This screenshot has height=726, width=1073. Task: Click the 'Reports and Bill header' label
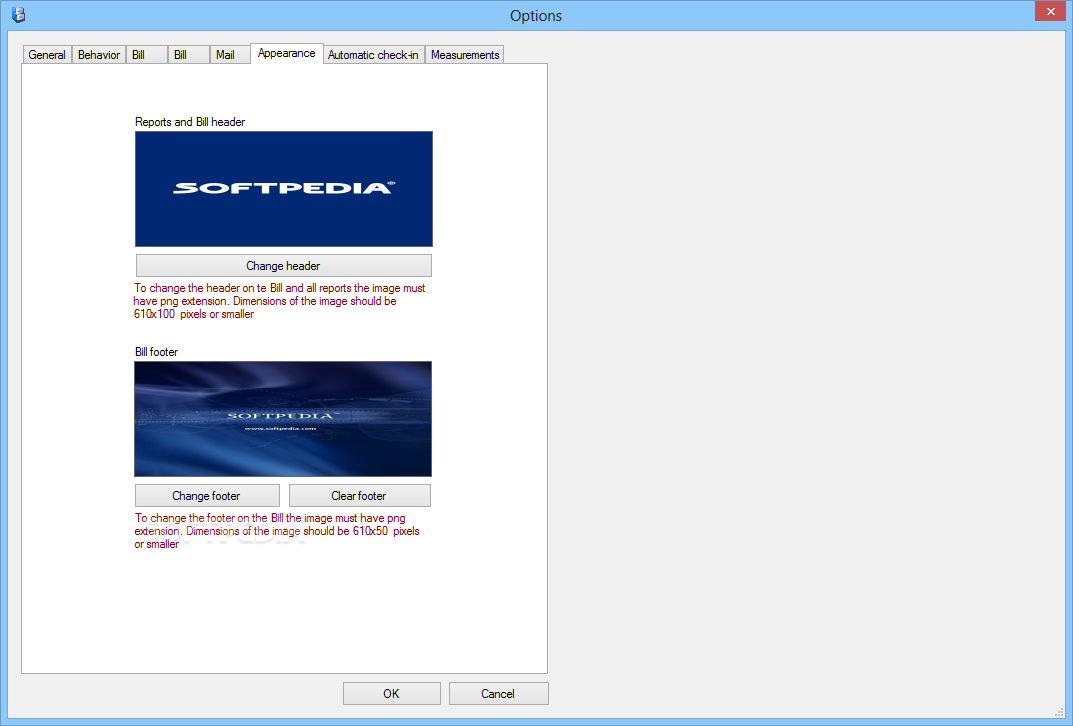point(190,122)
